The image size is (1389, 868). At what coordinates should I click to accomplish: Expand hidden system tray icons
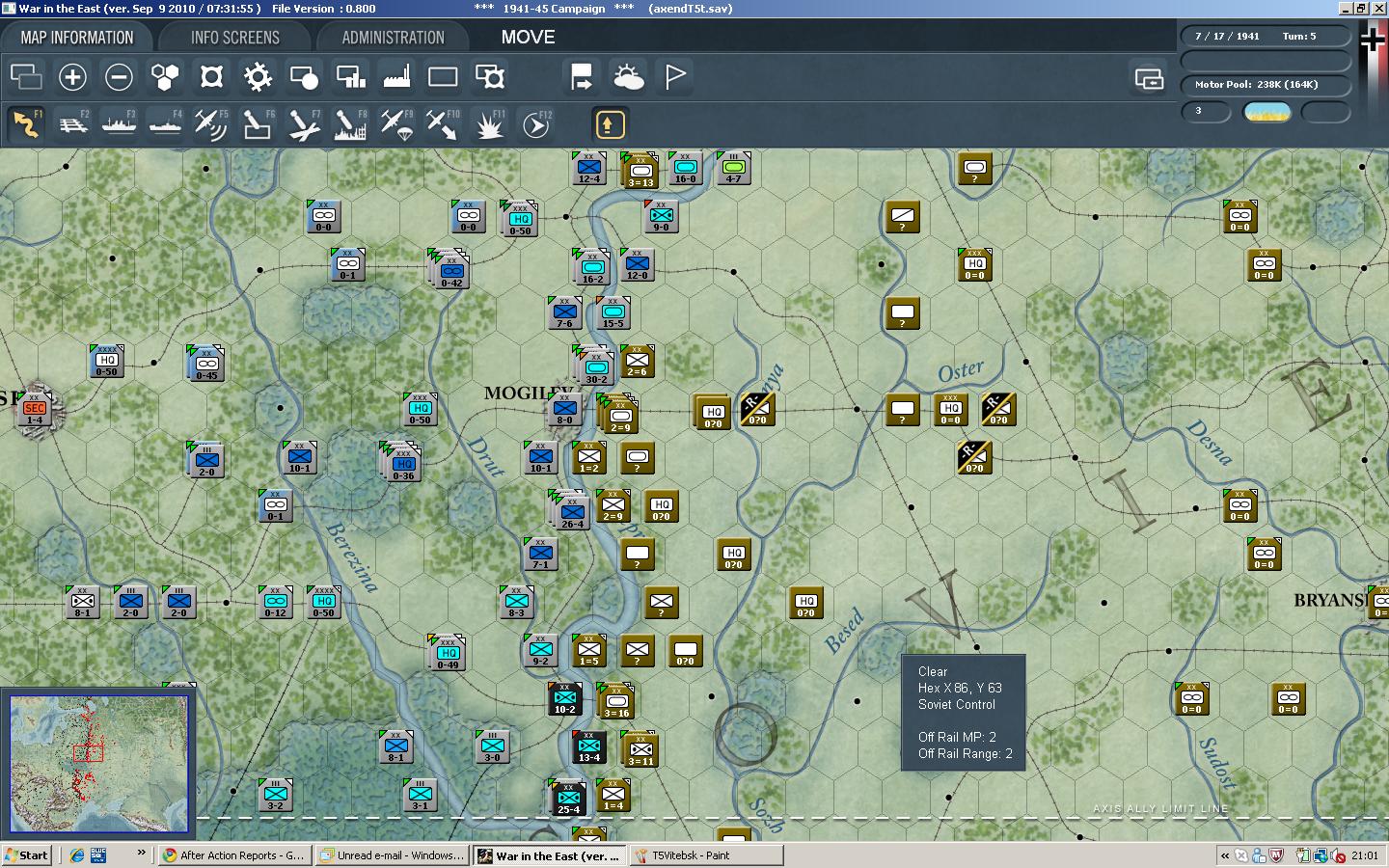(1225, 855)
